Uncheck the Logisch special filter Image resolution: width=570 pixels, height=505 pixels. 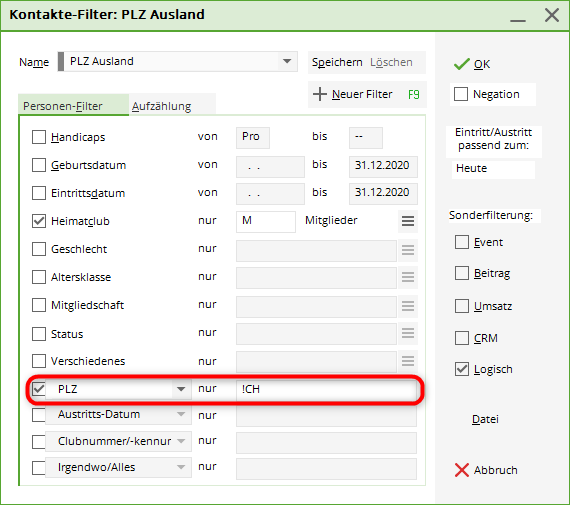coord(462,369)
